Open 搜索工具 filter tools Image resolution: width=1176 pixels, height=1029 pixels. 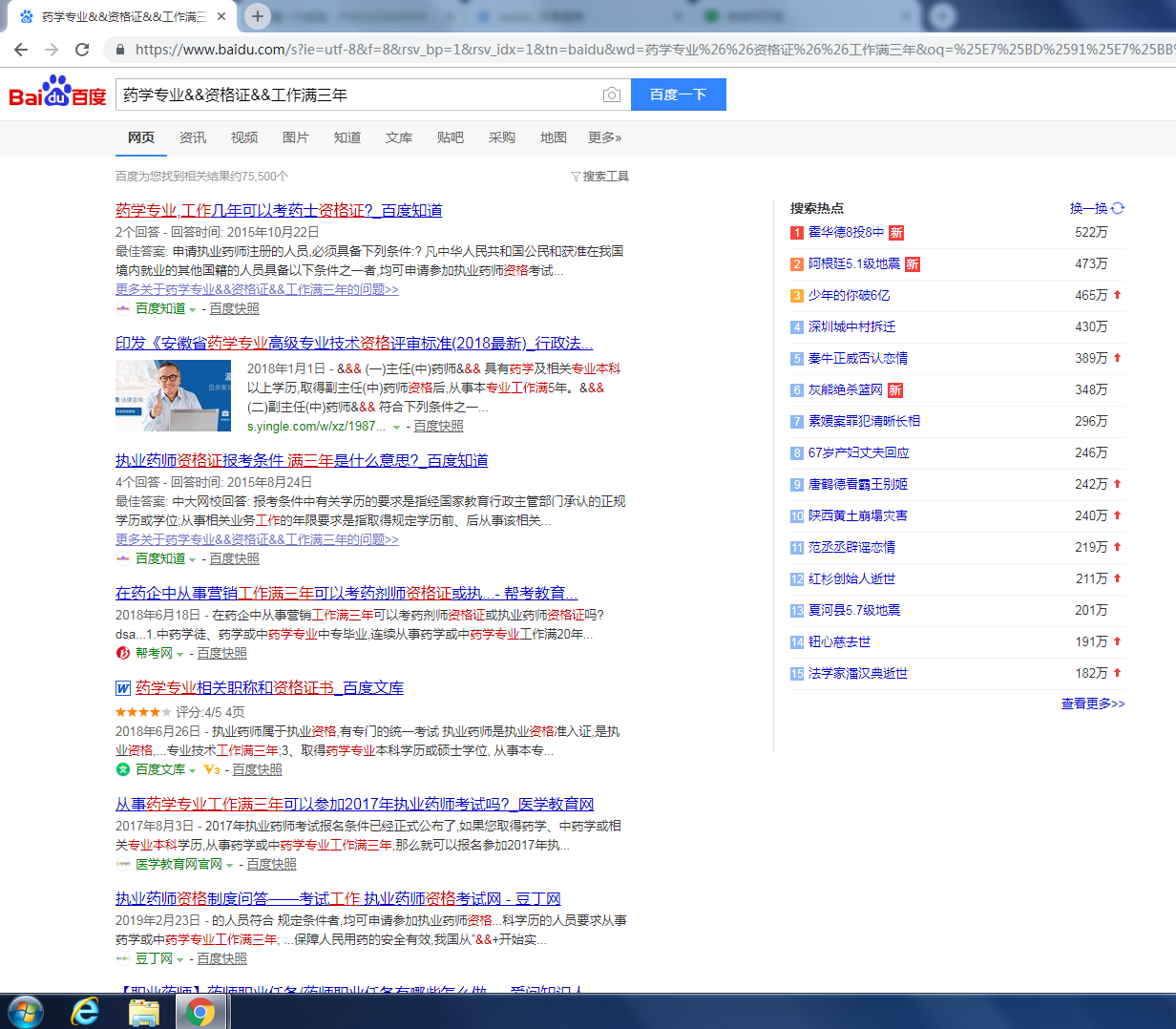pos(600,177)
